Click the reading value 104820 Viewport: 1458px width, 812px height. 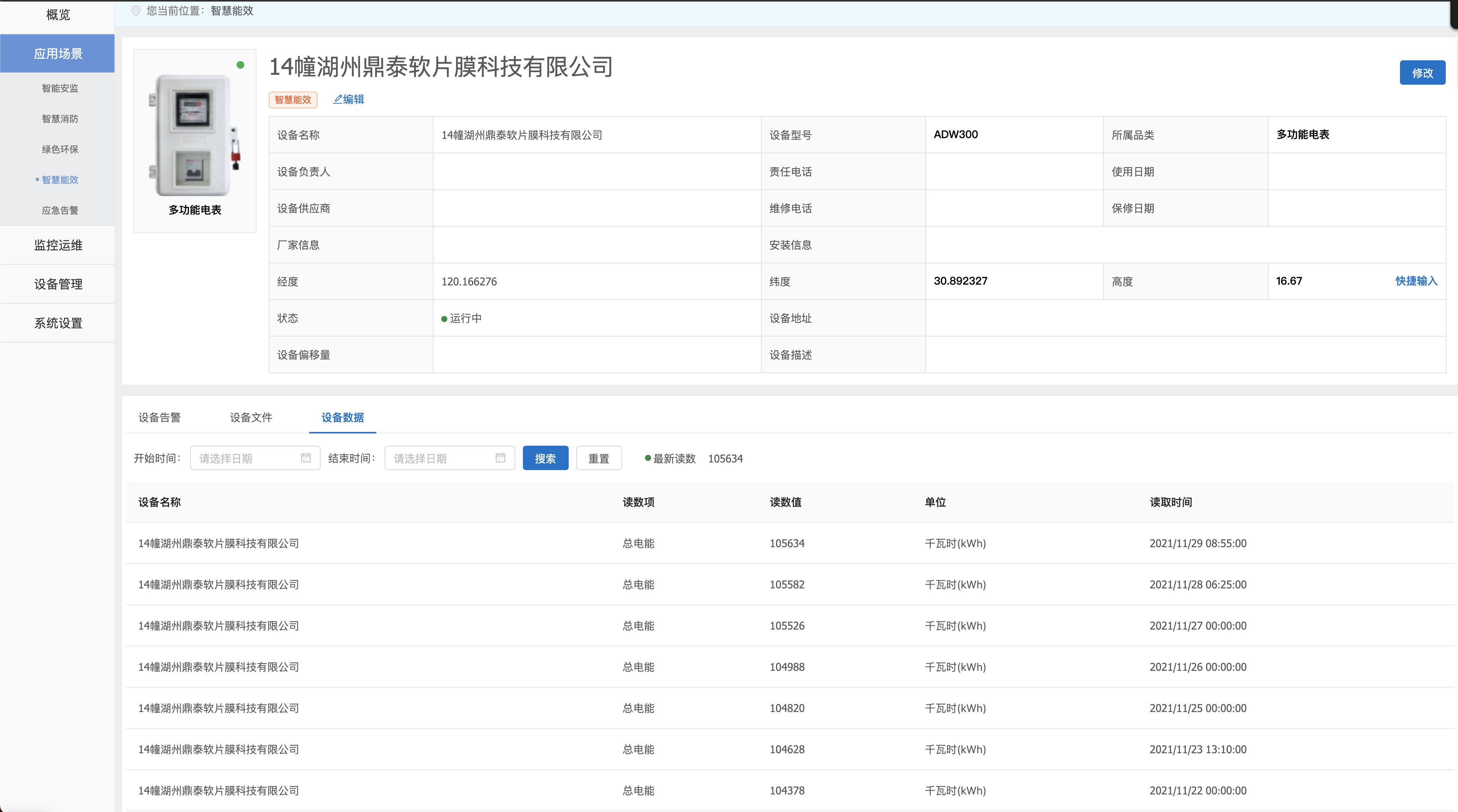787,709
